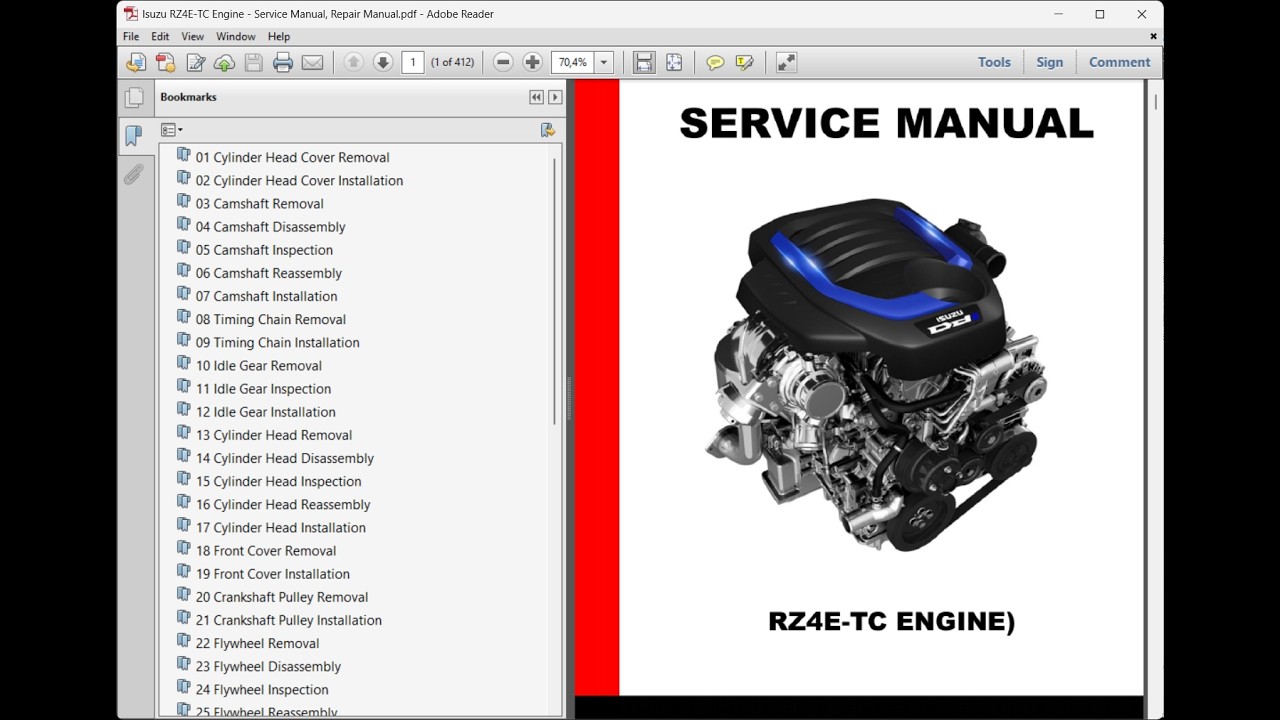Viewport: 1280px width, 720px height.
Task: Click the highlight text tool icon
Action: click(x=744, y=62)
